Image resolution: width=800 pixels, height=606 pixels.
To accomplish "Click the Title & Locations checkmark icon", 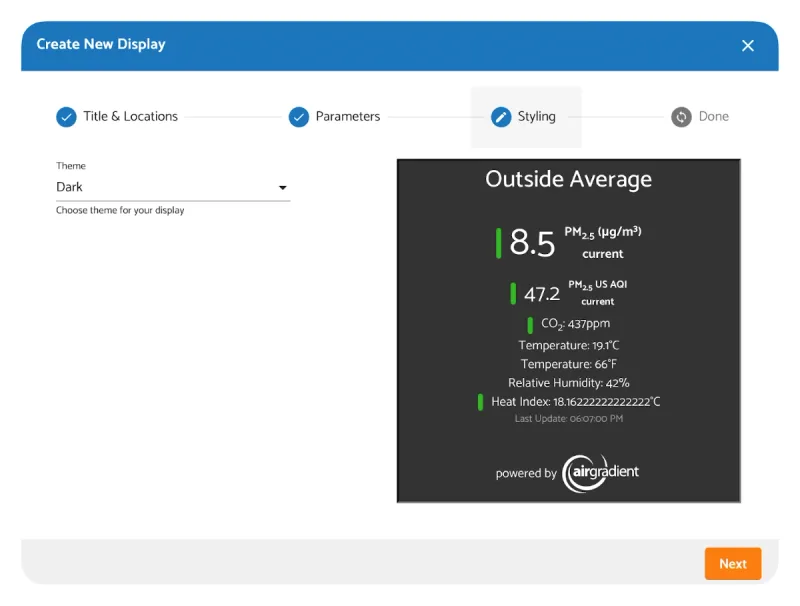I will (x=66, y=117).
